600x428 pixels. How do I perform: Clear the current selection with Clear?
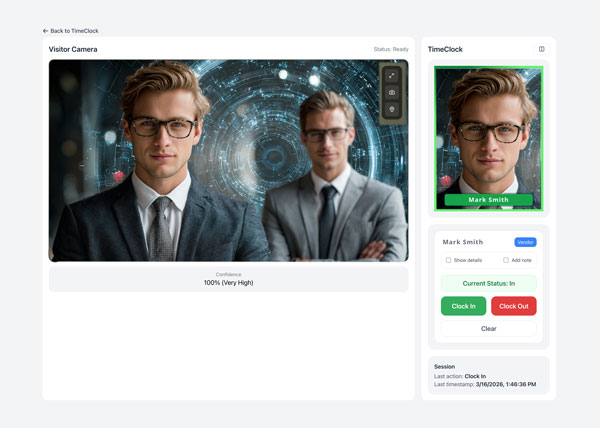pyautogui.click(x=489, y=329)
